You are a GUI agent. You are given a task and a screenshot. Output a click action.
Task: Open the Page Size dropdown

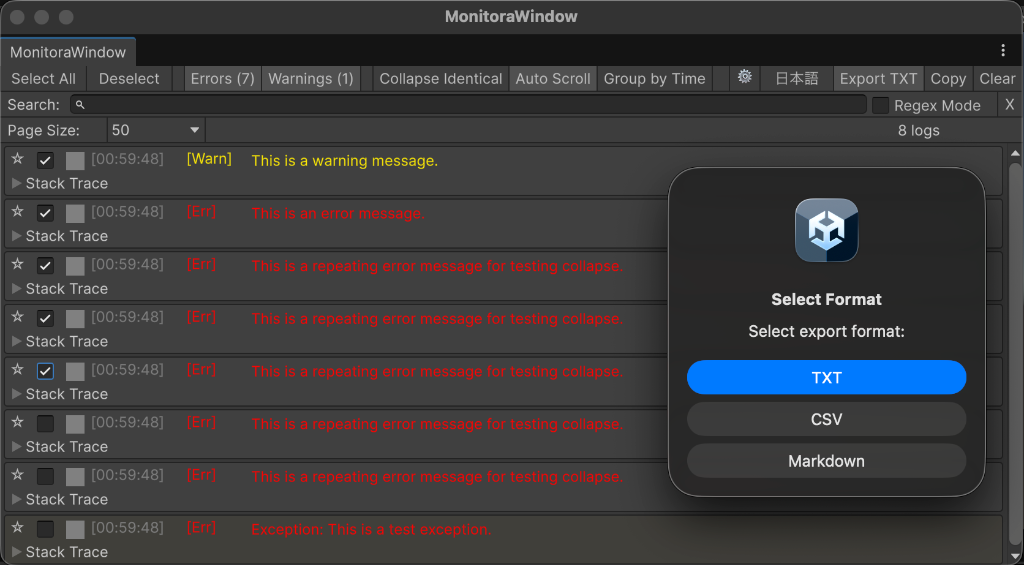(x=156, y=130)
